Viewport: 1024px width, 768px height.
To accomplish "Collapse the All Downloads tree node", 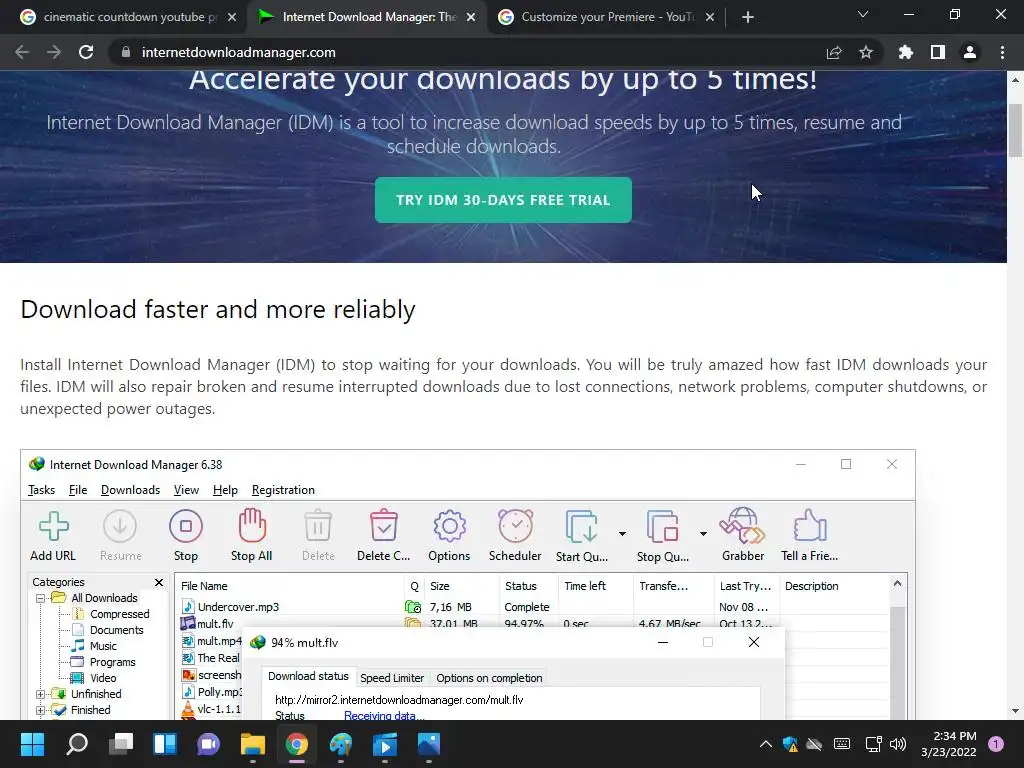I will pyautogui.click(x=40, y=598).
